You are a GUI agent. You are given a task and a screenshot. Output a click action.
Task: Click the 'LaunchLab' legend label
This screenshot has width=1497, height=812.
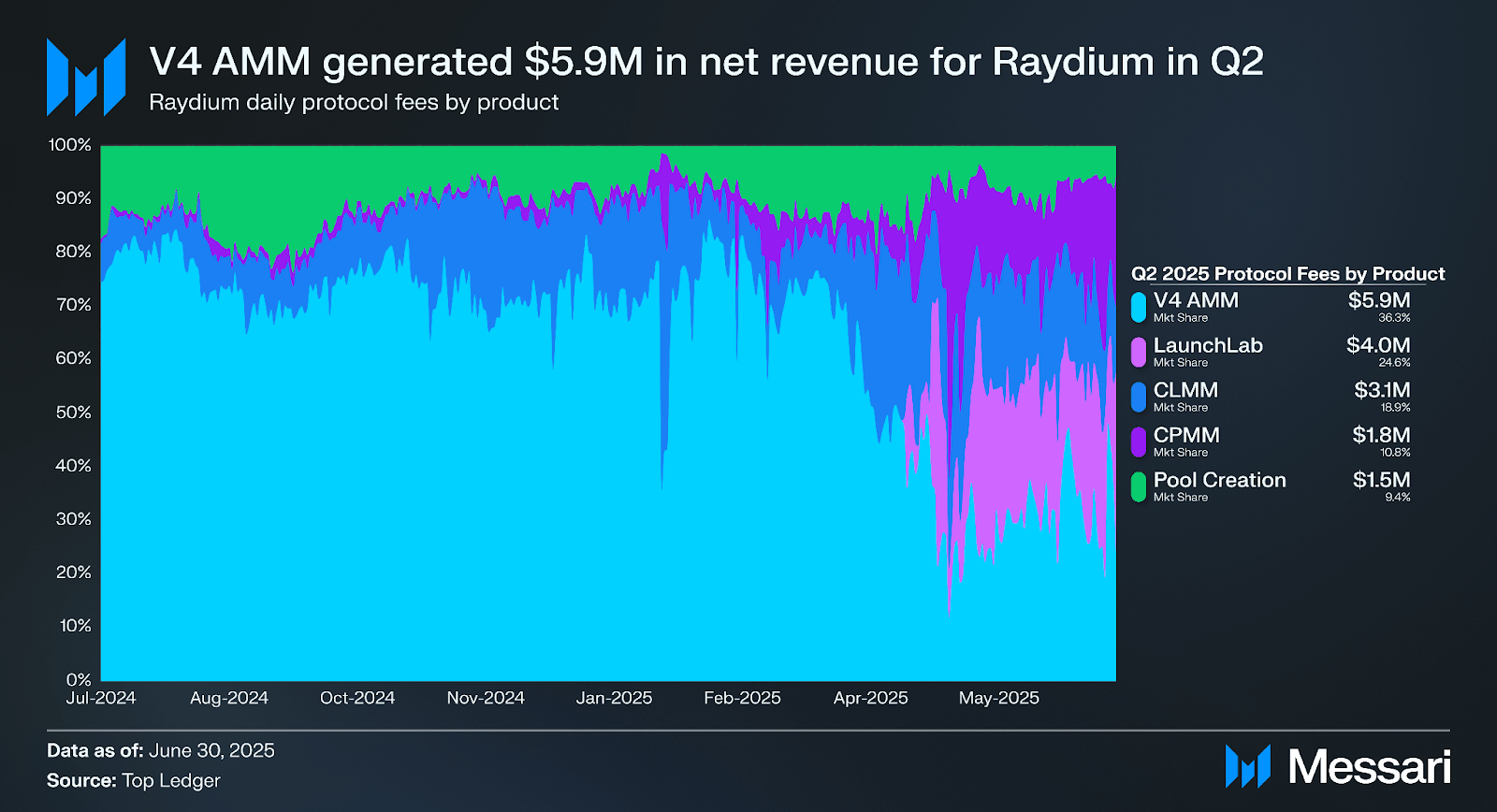(1208, 345)
